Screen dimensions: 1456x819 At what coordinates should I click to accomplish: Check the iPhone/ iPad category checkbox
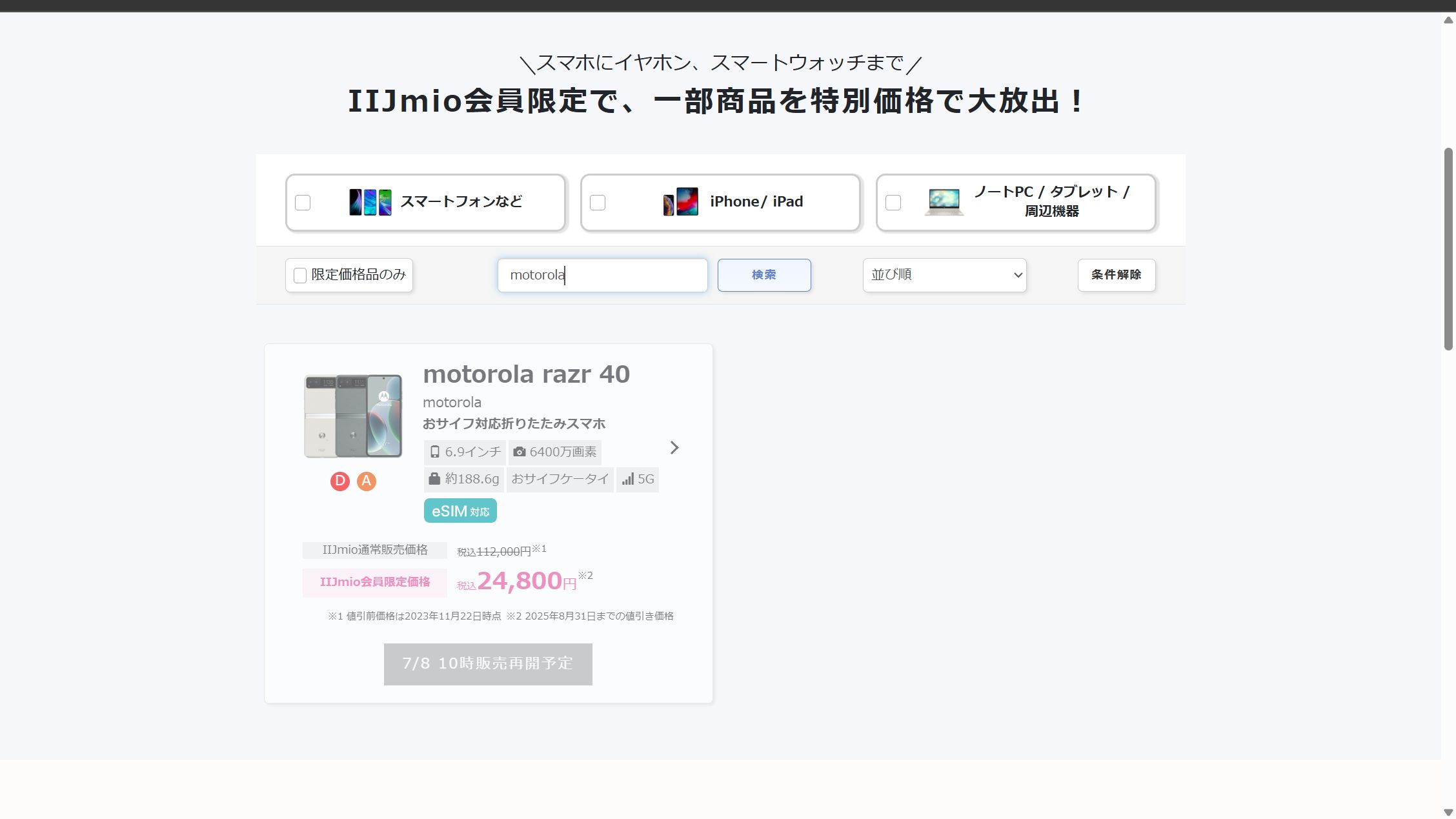(598, 203)
